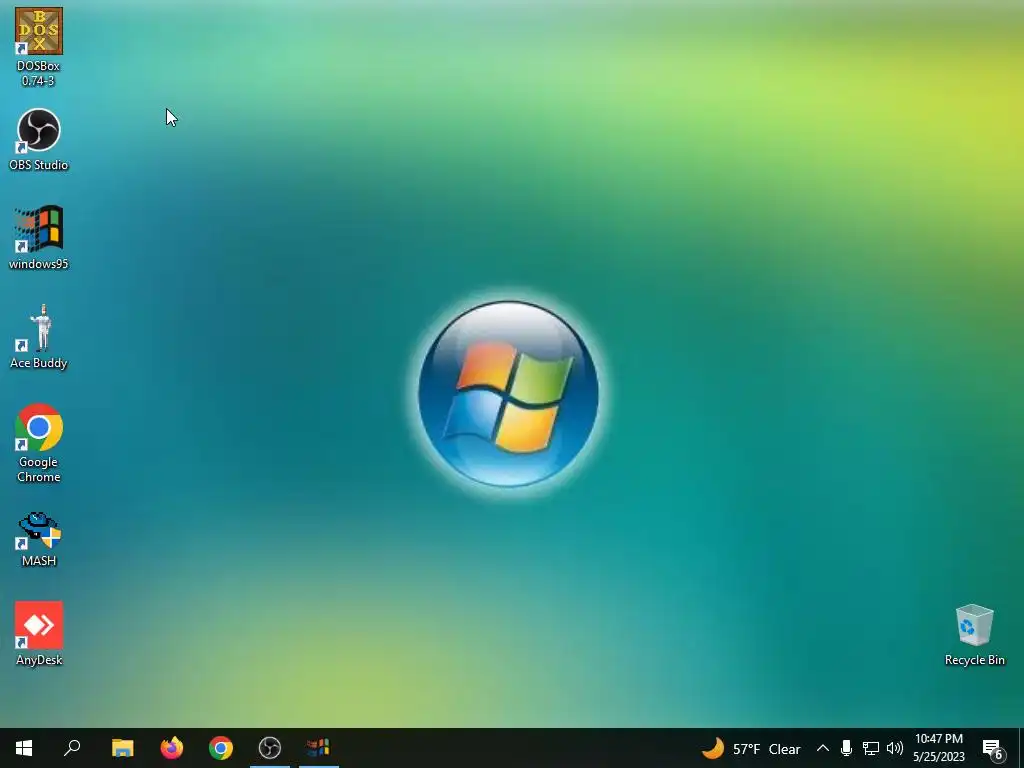1024x768 pixels.
Task: Show hidden system tray icons
Action: click(x=823, y=748)
